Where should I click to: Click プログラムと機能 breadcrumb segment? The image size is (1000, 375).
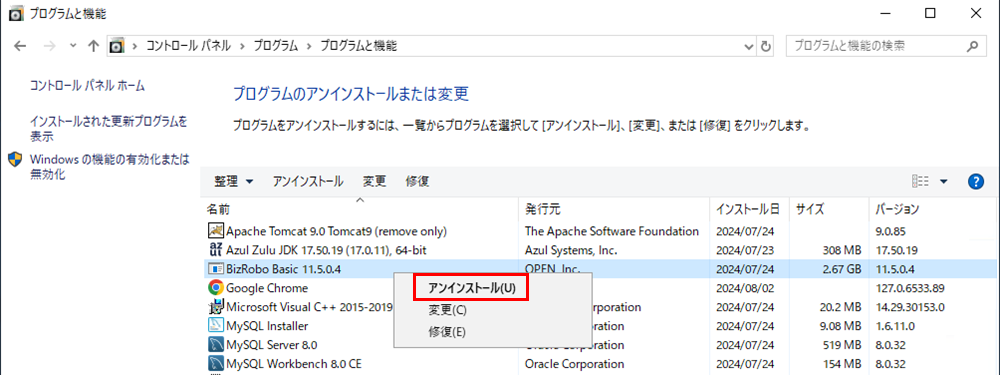358,46
